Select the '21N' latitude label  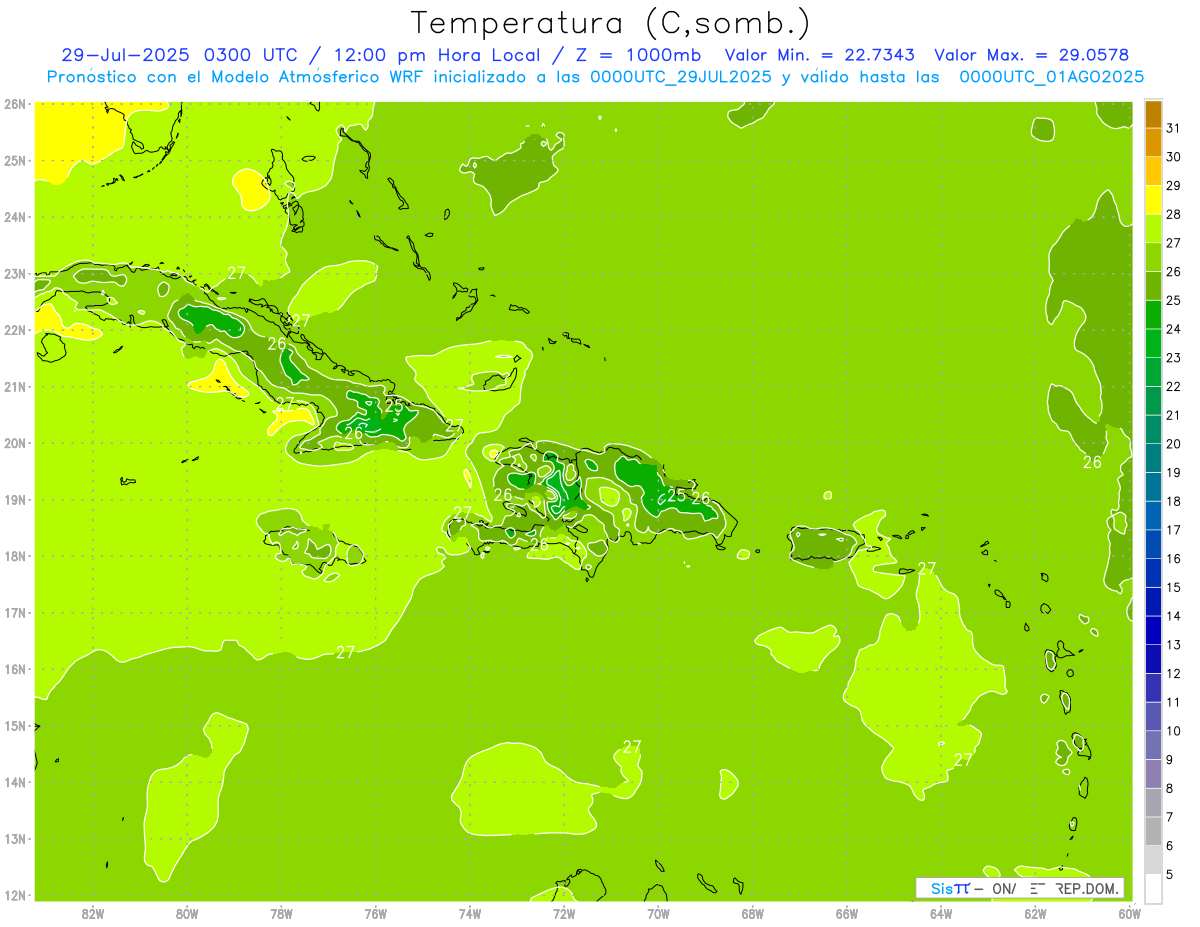14,386
